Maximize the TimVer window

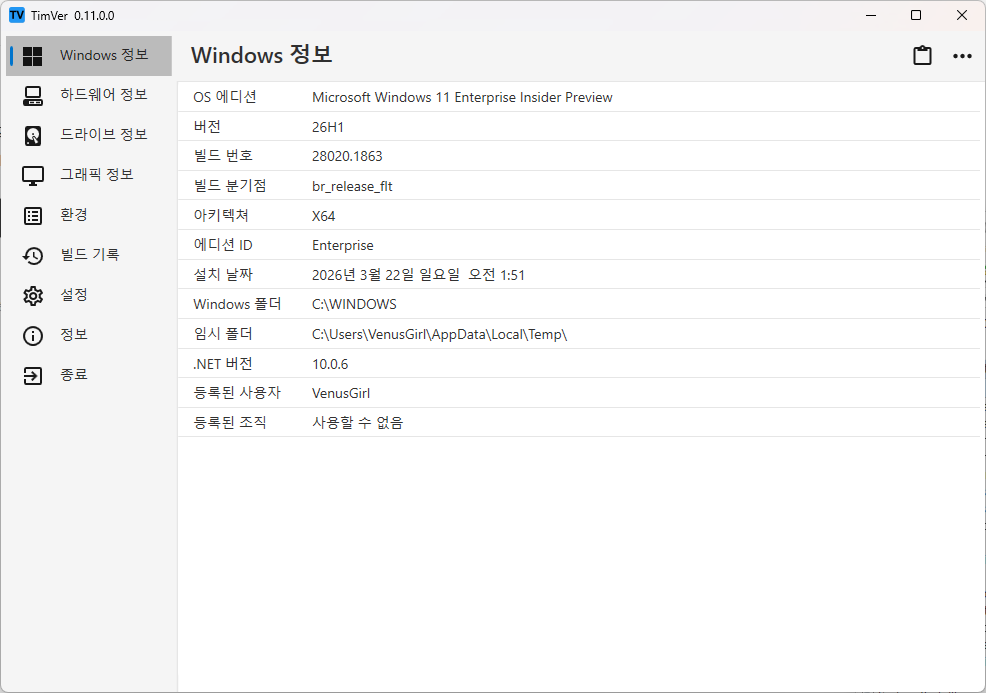tap(916, 15)
